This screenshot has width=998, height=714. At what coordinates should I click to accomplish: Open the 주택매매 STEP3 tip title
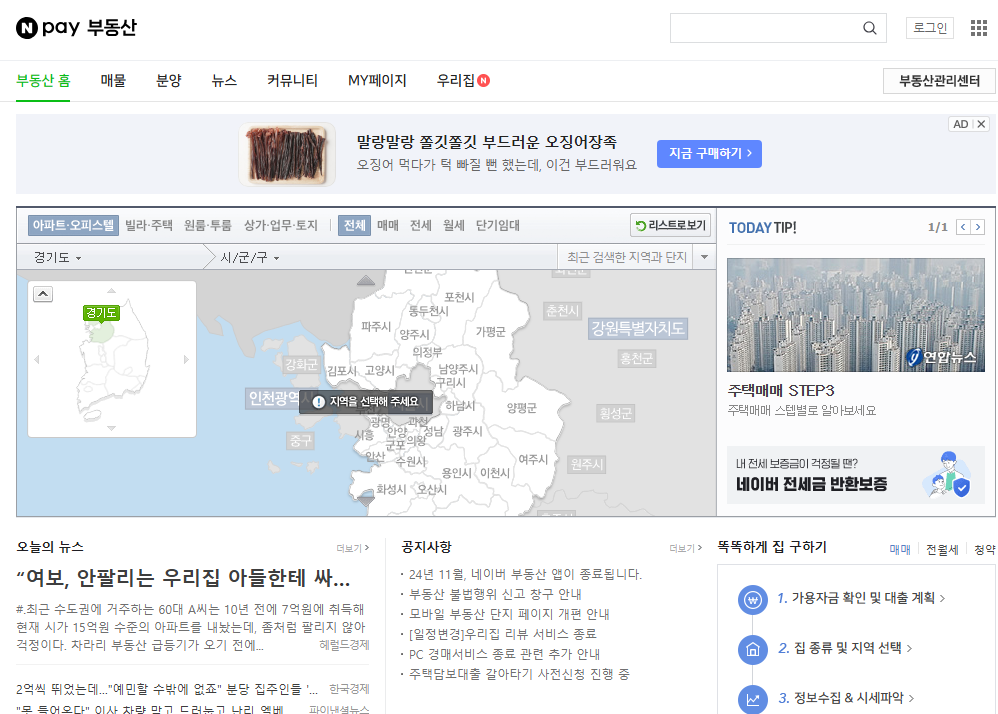tap(781, 390)
